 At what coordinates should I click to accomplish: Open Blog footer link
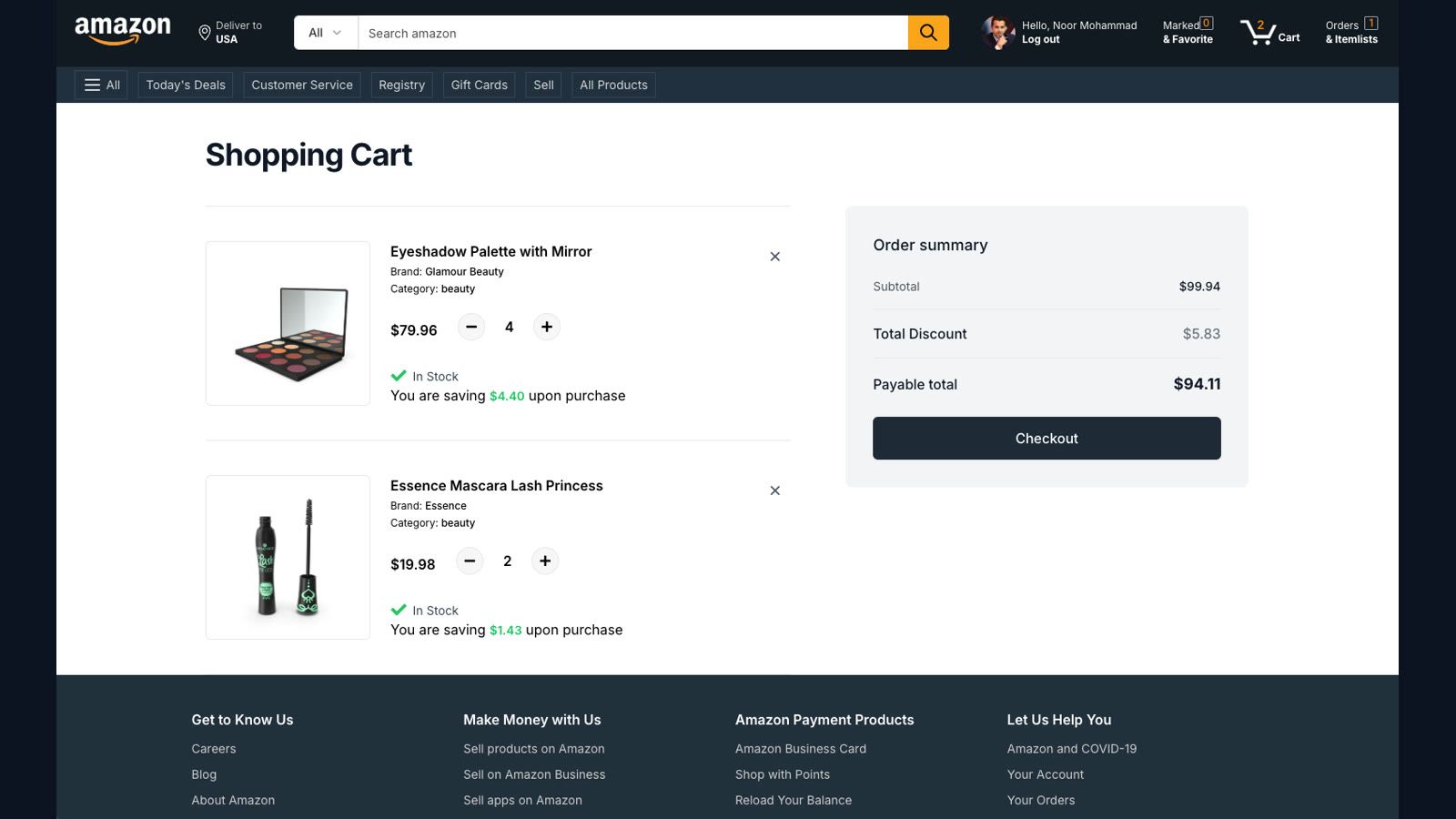(204, 774)
